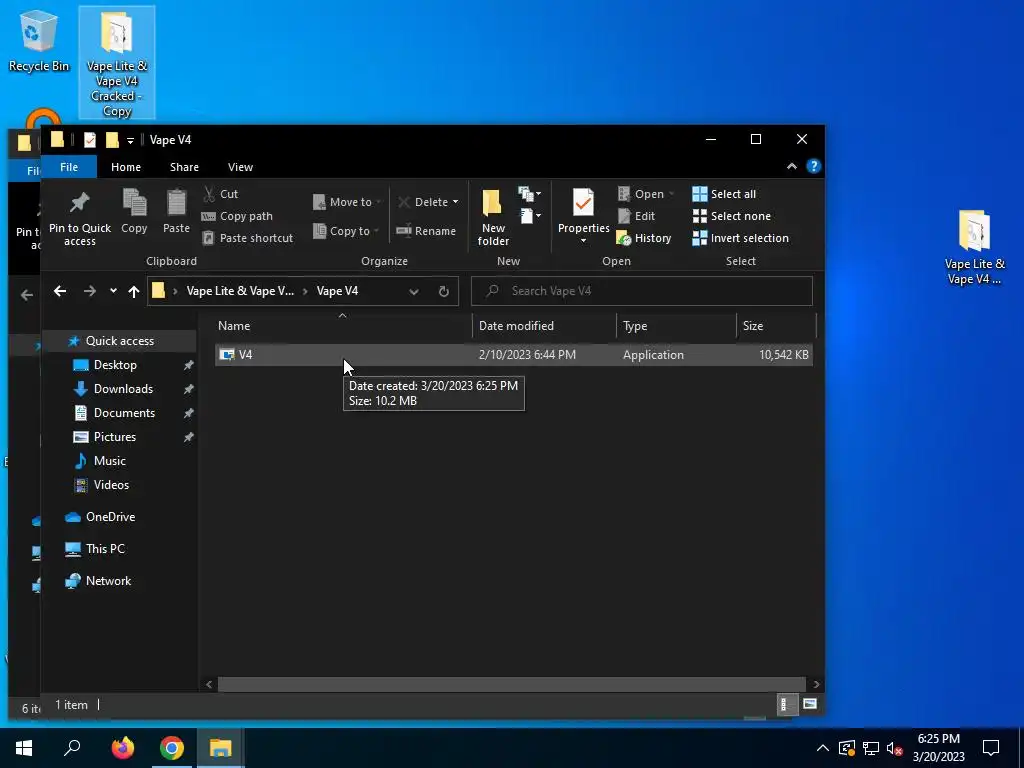Open the Windows Start menu

tap(24, 748)
